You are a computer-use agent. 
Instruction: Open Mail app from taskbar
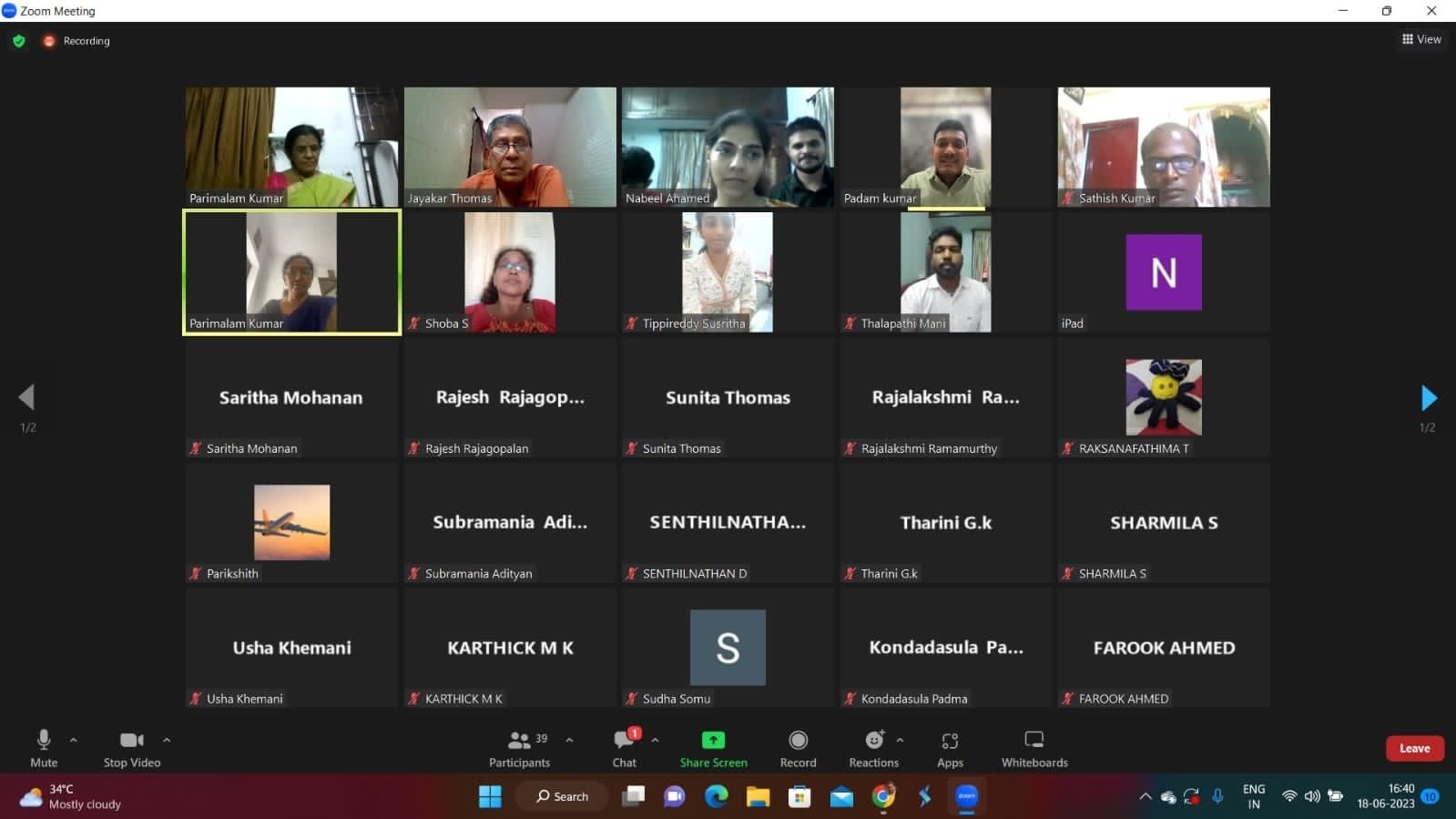841,796
